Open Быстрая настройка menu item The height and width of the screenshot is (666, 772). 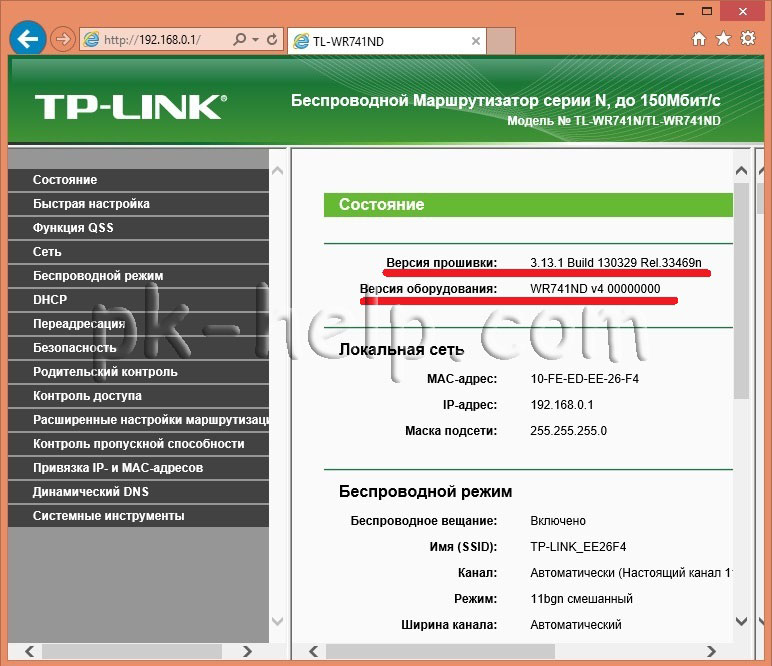[138, 204]
